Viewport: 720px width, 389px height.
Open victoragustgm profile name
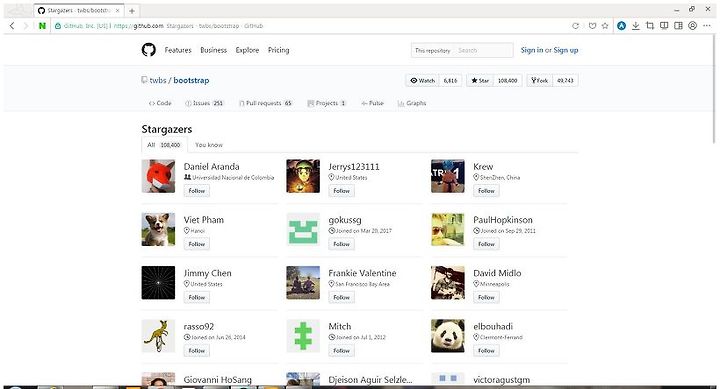tap(501, 380)
